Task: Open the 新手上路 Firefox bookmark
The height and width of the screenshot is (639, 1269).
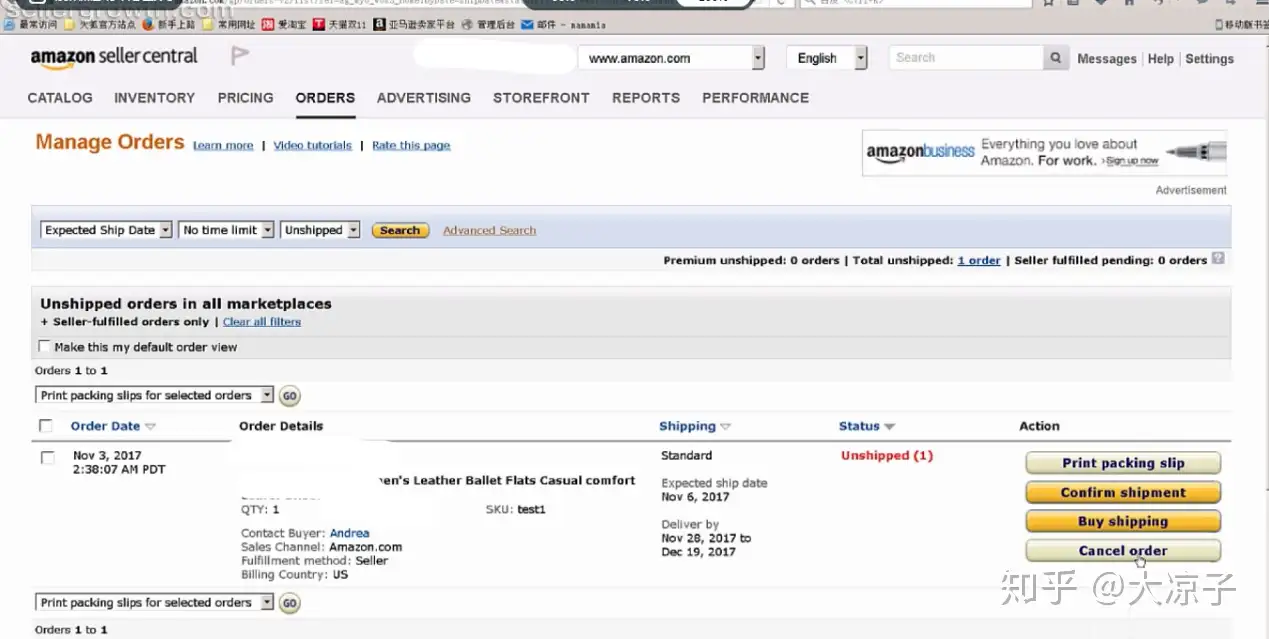Action: (168, 24)
